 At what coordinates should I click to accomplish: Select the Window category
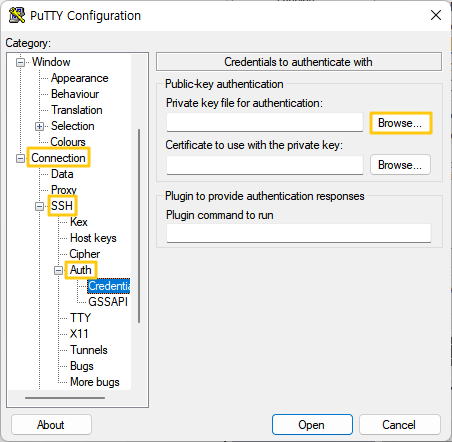pos(51,62)
